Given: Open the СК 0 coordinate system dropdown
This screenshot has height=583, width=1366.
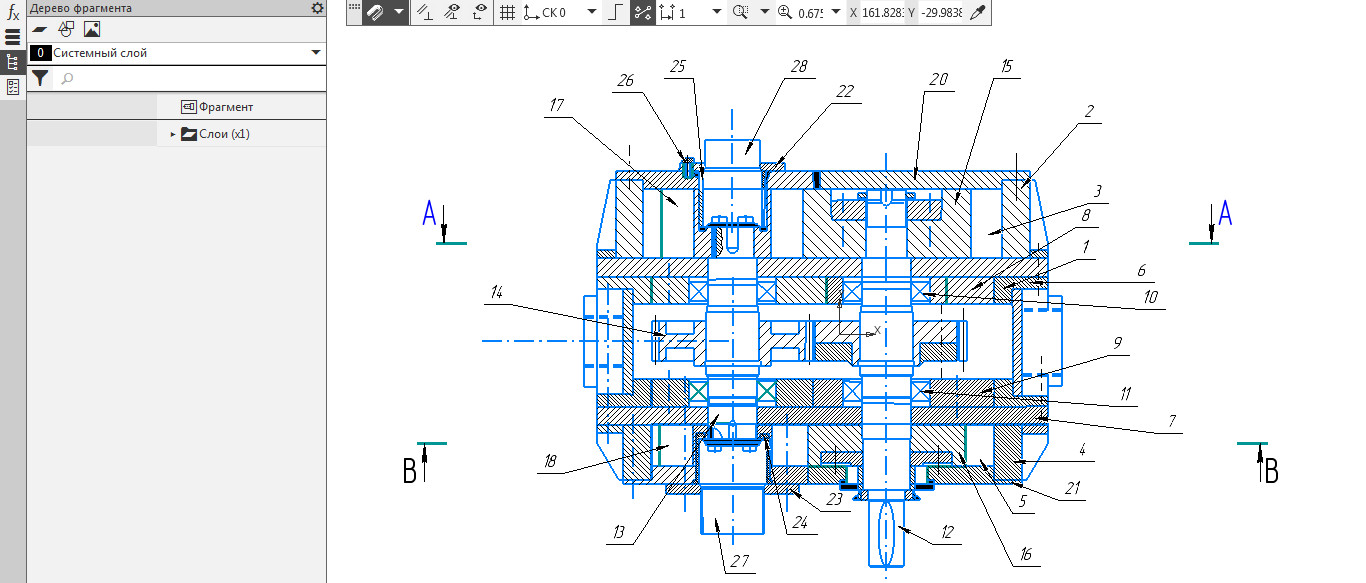Looking at the screenshot, I should point(591,13).
